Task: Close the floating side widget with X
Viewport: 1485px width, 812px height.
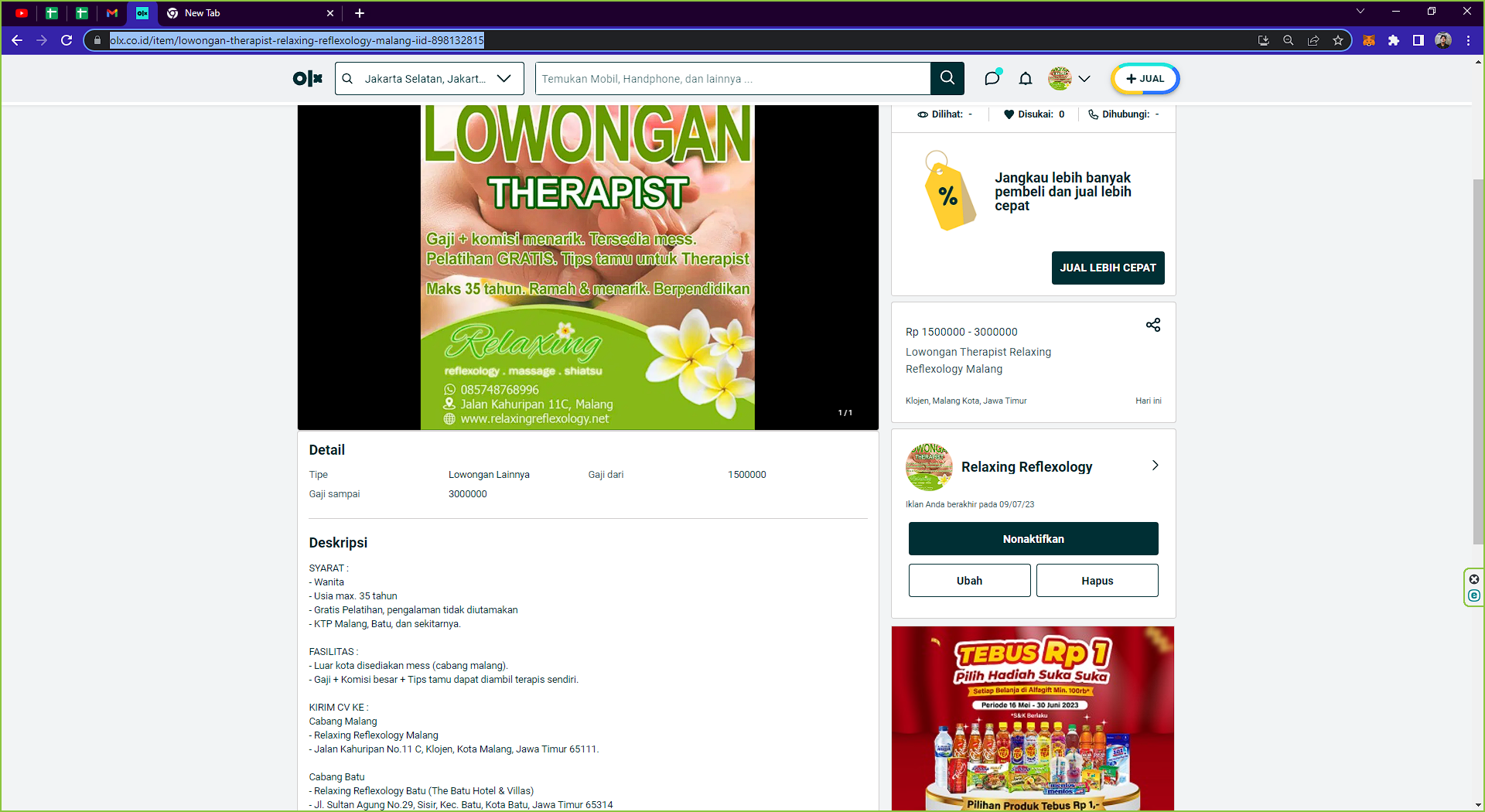Action: (x=1474, y=579)
